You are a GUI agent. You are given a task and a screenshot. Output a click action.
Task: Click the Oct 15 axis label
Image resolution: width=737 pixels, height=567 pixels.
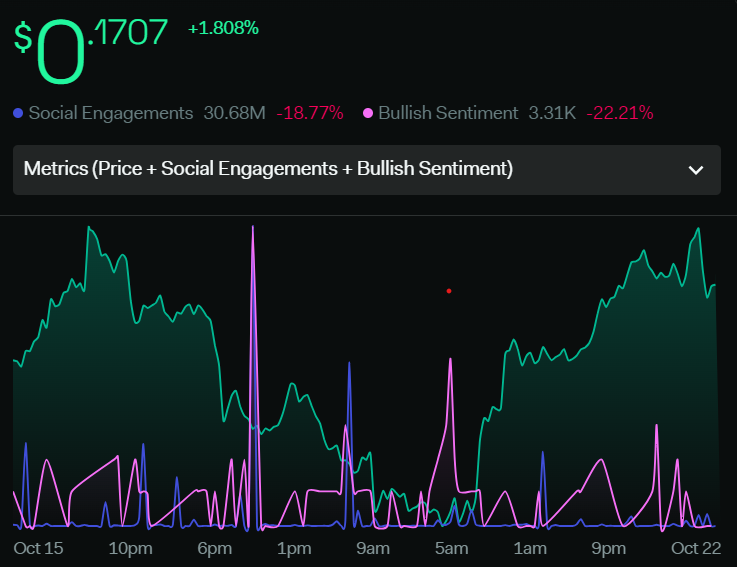pyautogui.click(x=38, y=548)
